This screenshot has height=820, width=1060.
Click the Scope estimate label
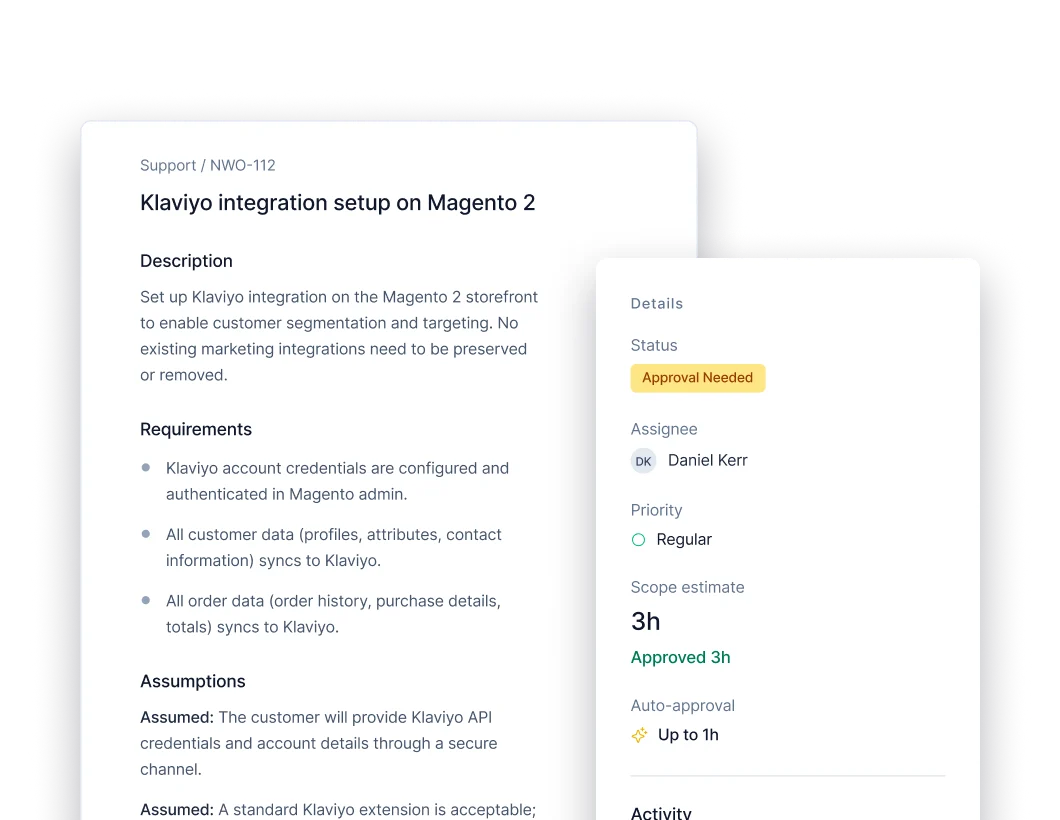(687, 587)
